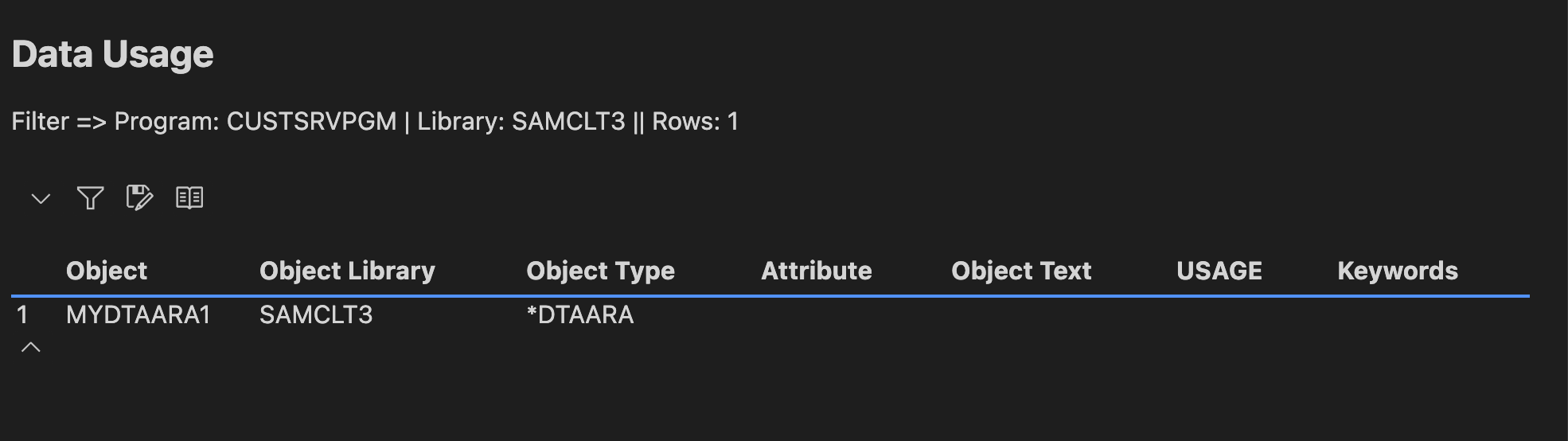Collapse with the chevron-up arrow below row 1
This screenshot has height=441, width=1568.
point(30,347)
